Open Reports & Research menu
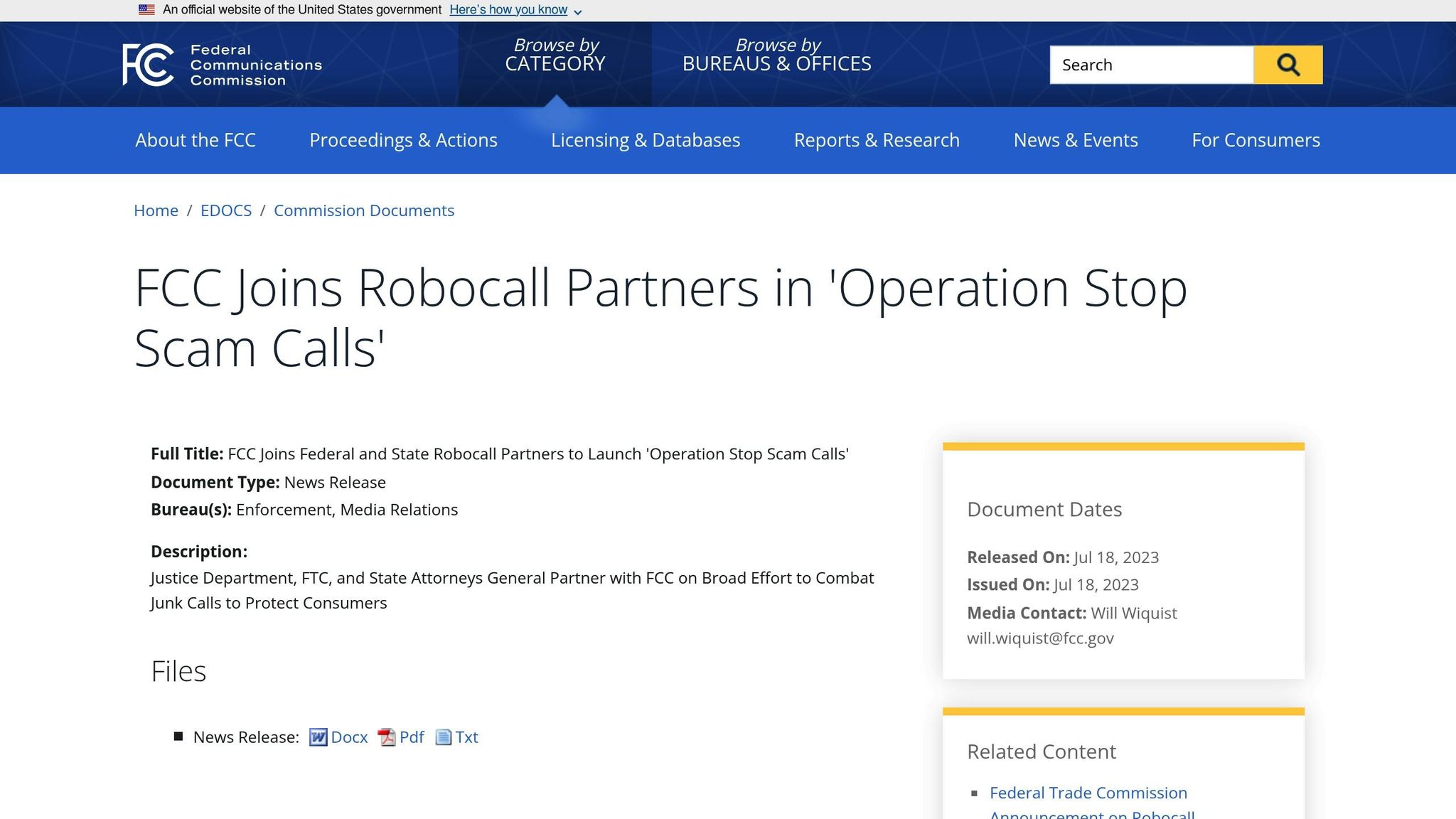 pos(877,140)
